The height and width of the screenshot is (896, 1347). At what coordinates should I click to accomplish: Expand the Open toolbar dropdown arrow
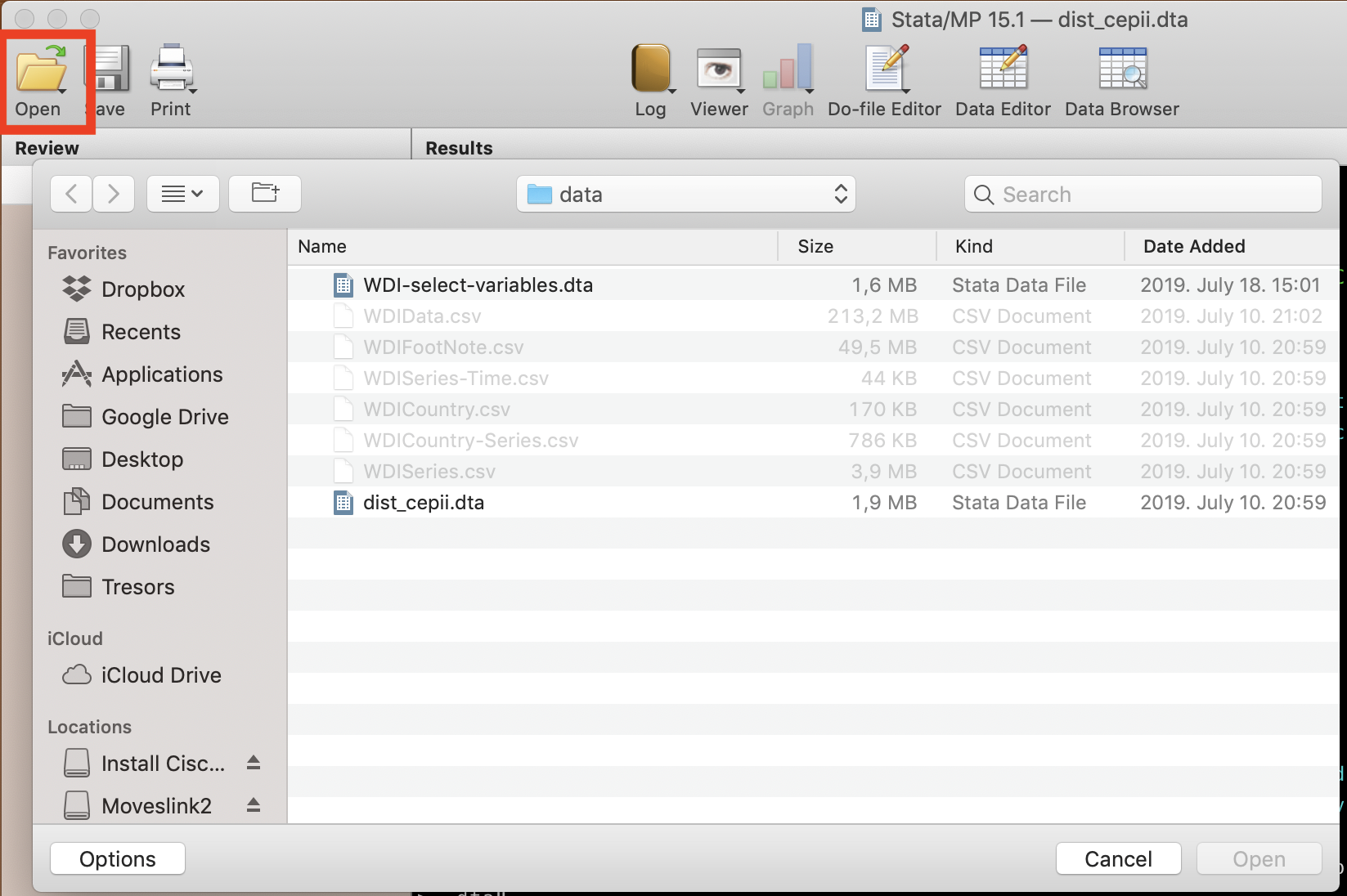coord(63,91)
